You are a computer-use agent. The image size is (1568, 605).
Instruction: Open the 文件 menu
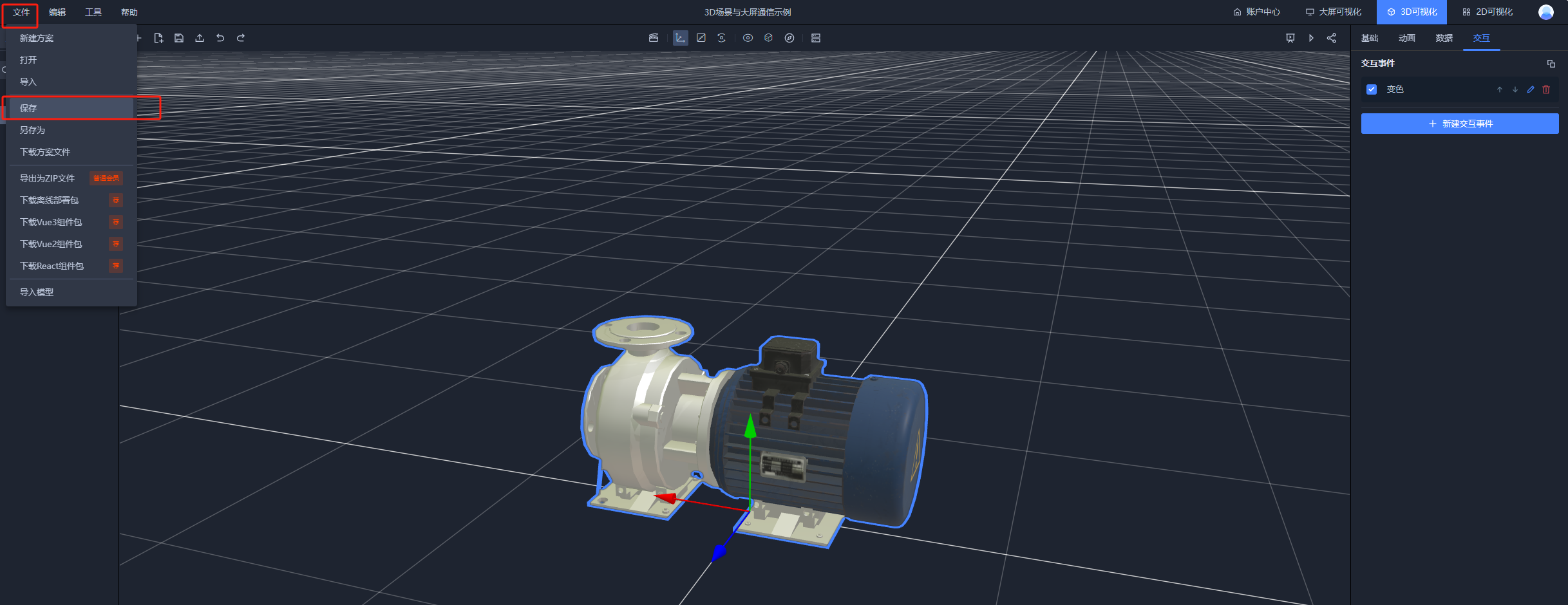tap(21, 12)
